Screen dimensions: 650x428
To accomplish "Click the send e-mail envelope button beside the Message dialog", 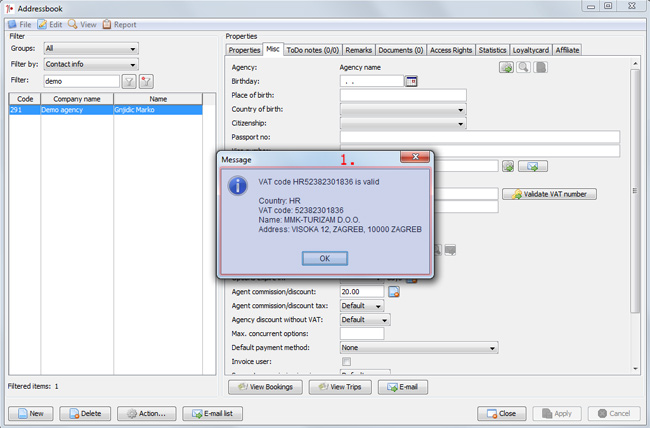I will pos(533,166).
